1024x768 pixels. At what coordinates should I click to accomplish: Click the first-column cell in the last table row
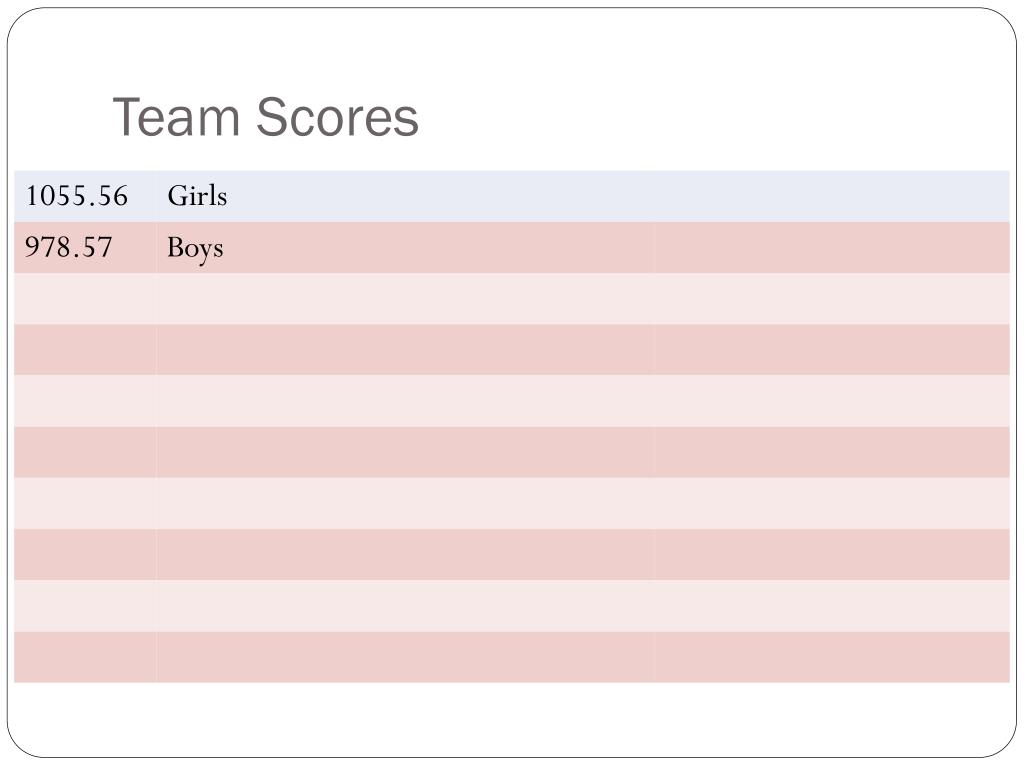[x=85, y=657]
